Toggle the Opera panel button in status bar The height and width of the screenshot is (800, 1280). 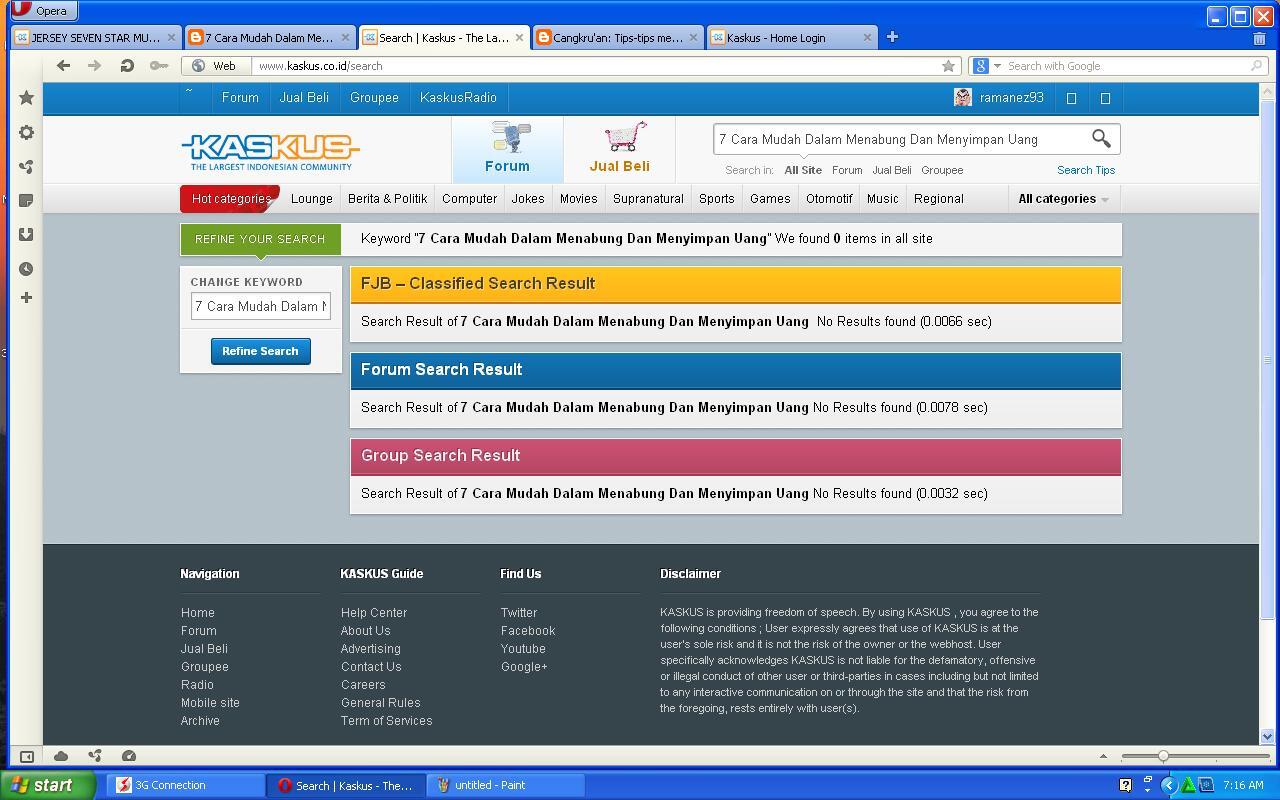coord(27,756)
